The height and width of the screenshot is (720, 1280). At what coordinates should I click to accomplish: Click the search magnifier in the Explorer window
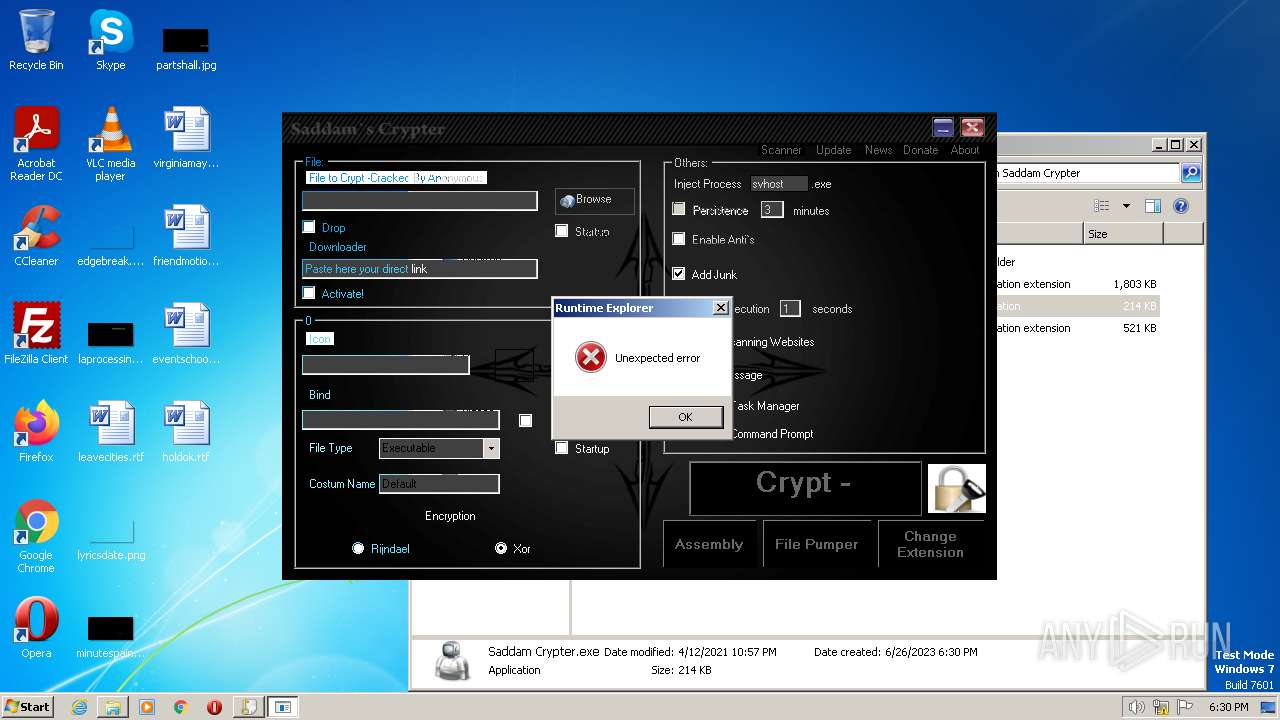(x=1191, y=173)
